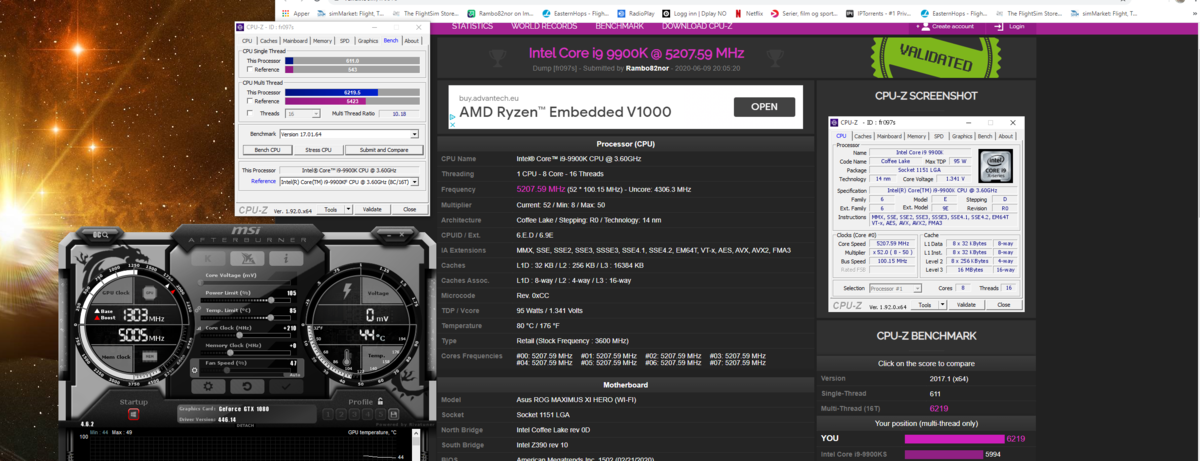Click the Voltage gauge button in Afterburner
Screen dimensions: 1200x461
point(380,293)
